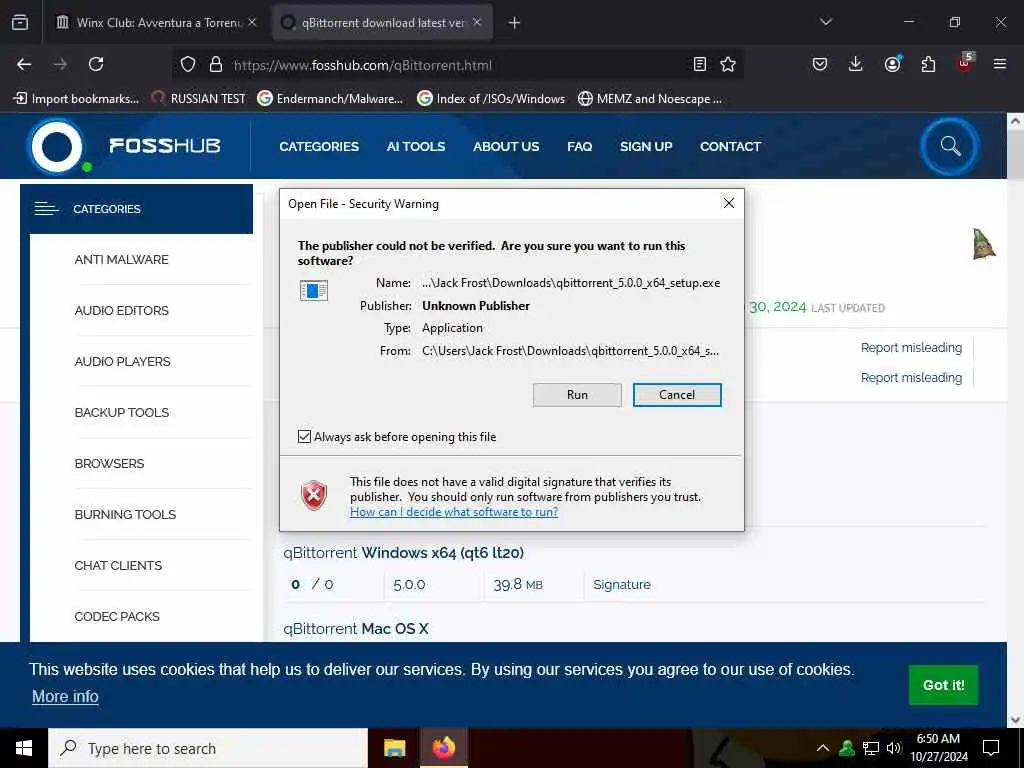This screenshot has height=768, width=1024.
Task: Click the Firefox back arrow
Action: (x=24, y=64)
